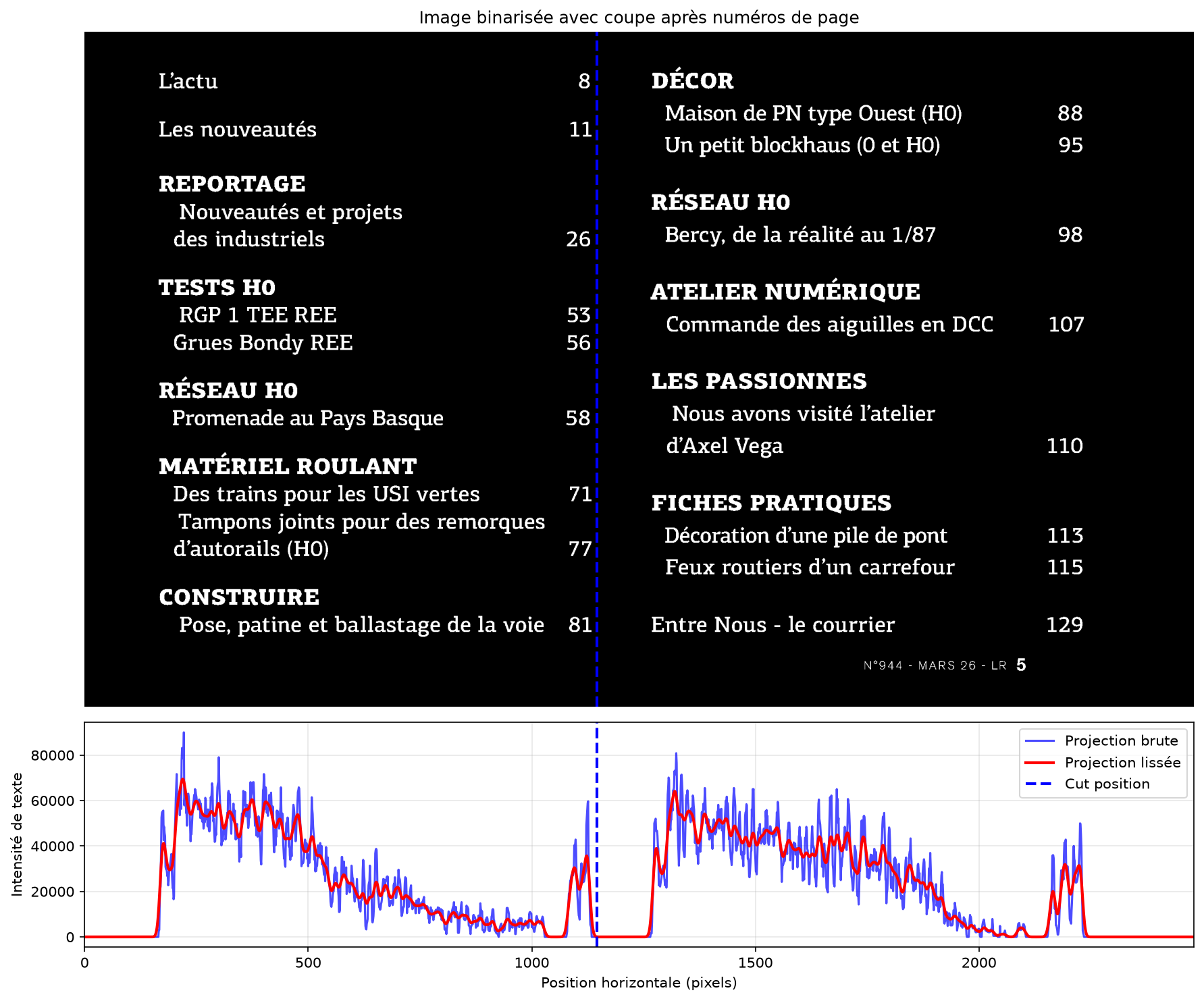Click the "CONSTRUIRE" heading
Viewport: 1204px width, 1001px height.
click(x=239, y=597)
